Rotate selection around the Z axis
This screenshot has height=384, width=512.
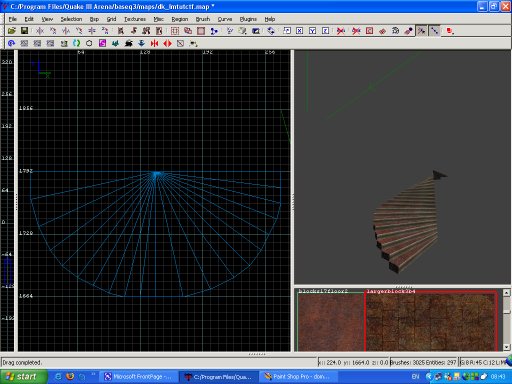(105, 31)
